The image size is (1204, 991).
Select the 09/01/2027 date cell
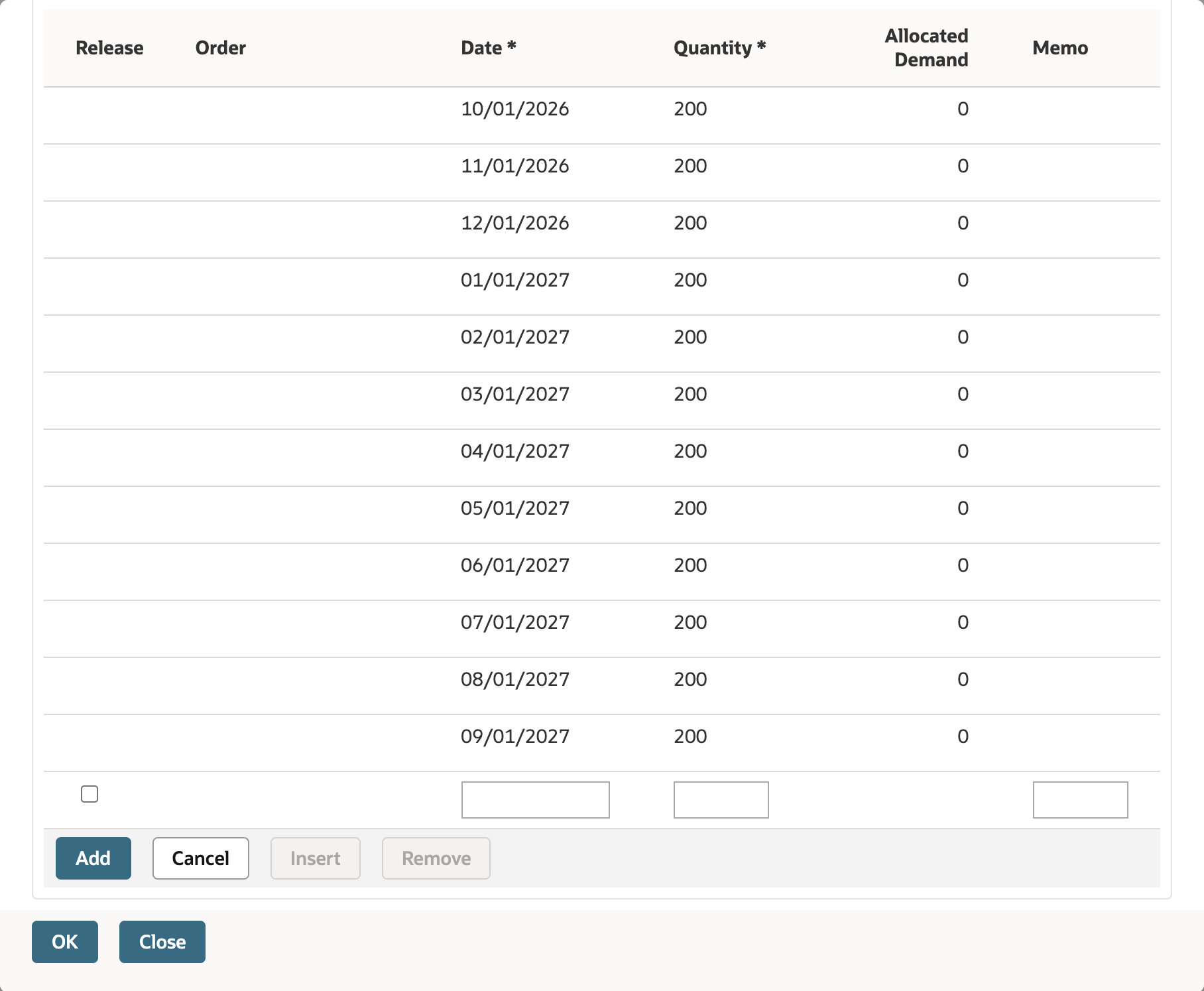click(x=515, y=736)
